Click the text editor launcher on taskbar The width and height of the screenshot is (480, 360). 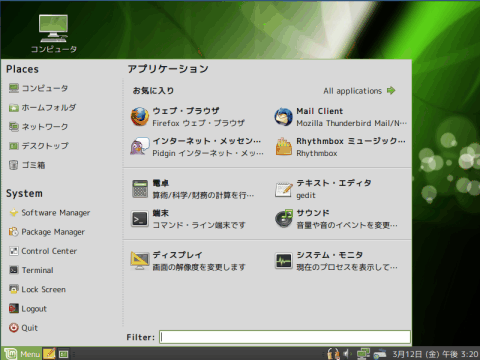pyautogui.click(x=49, y=353)
